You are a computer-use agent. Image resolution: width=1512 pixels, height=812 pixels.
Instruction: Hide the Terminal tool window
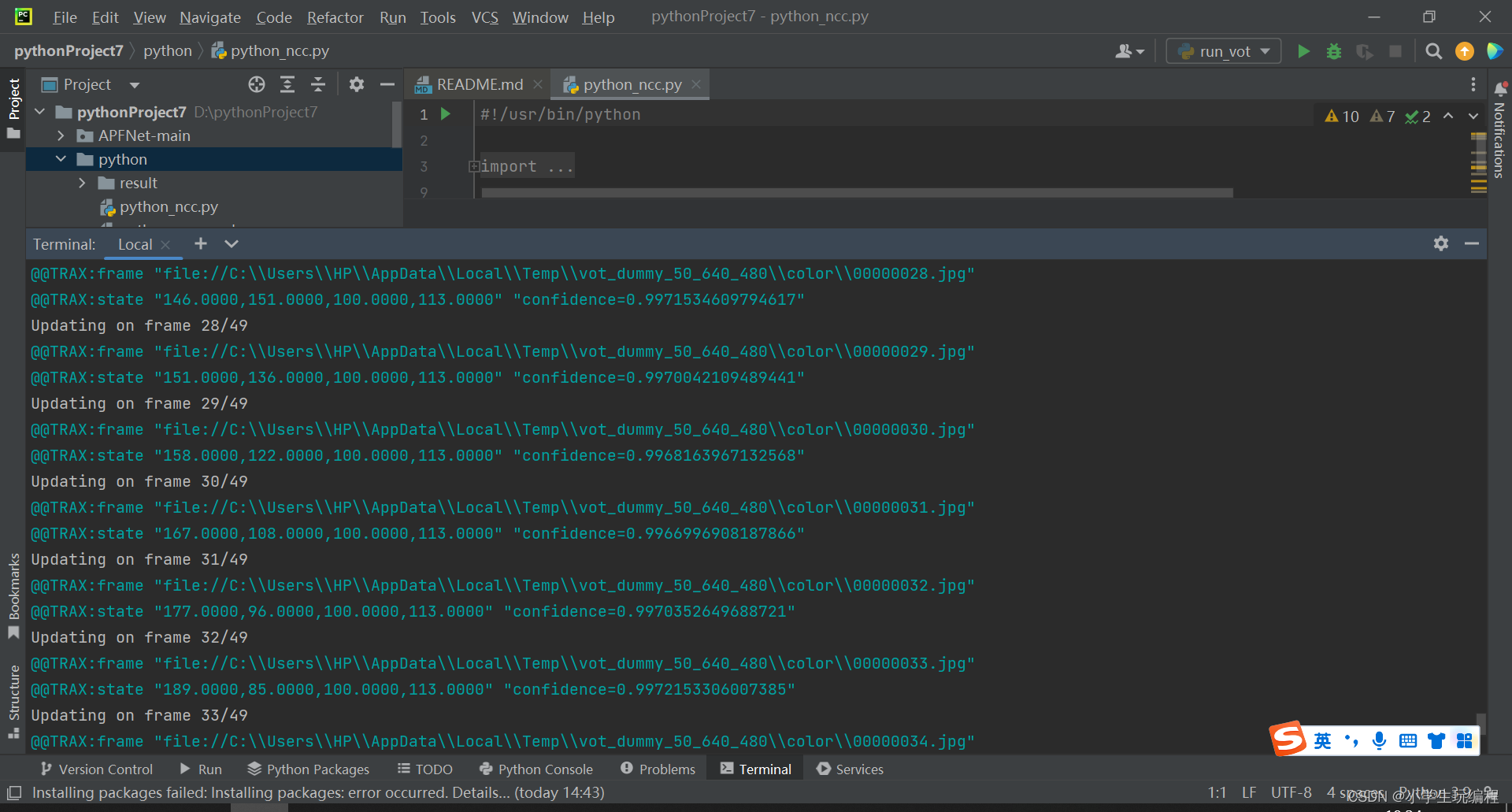coord(1472,244)
